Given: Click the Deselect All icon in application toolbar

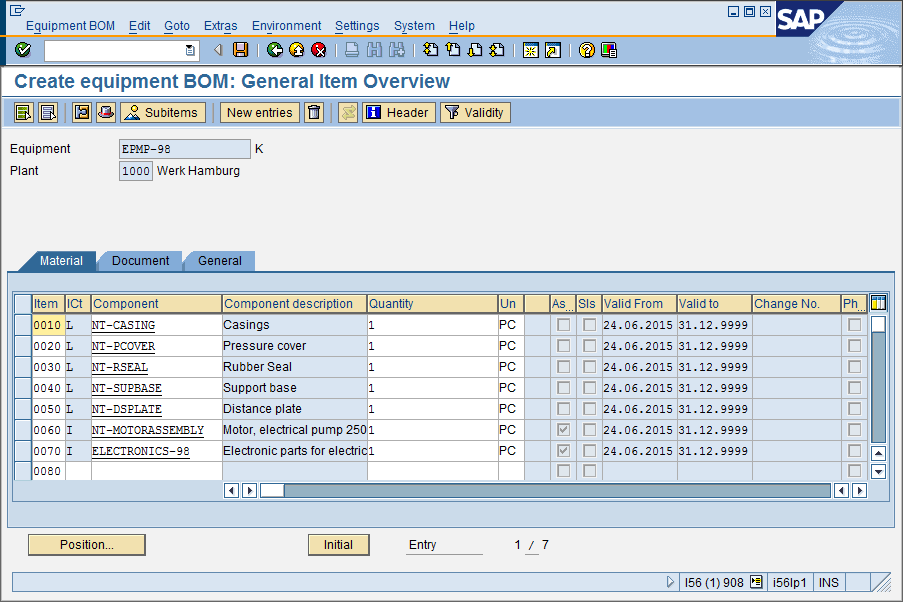Looking at the screenshot, I should [x=48, y=112].
